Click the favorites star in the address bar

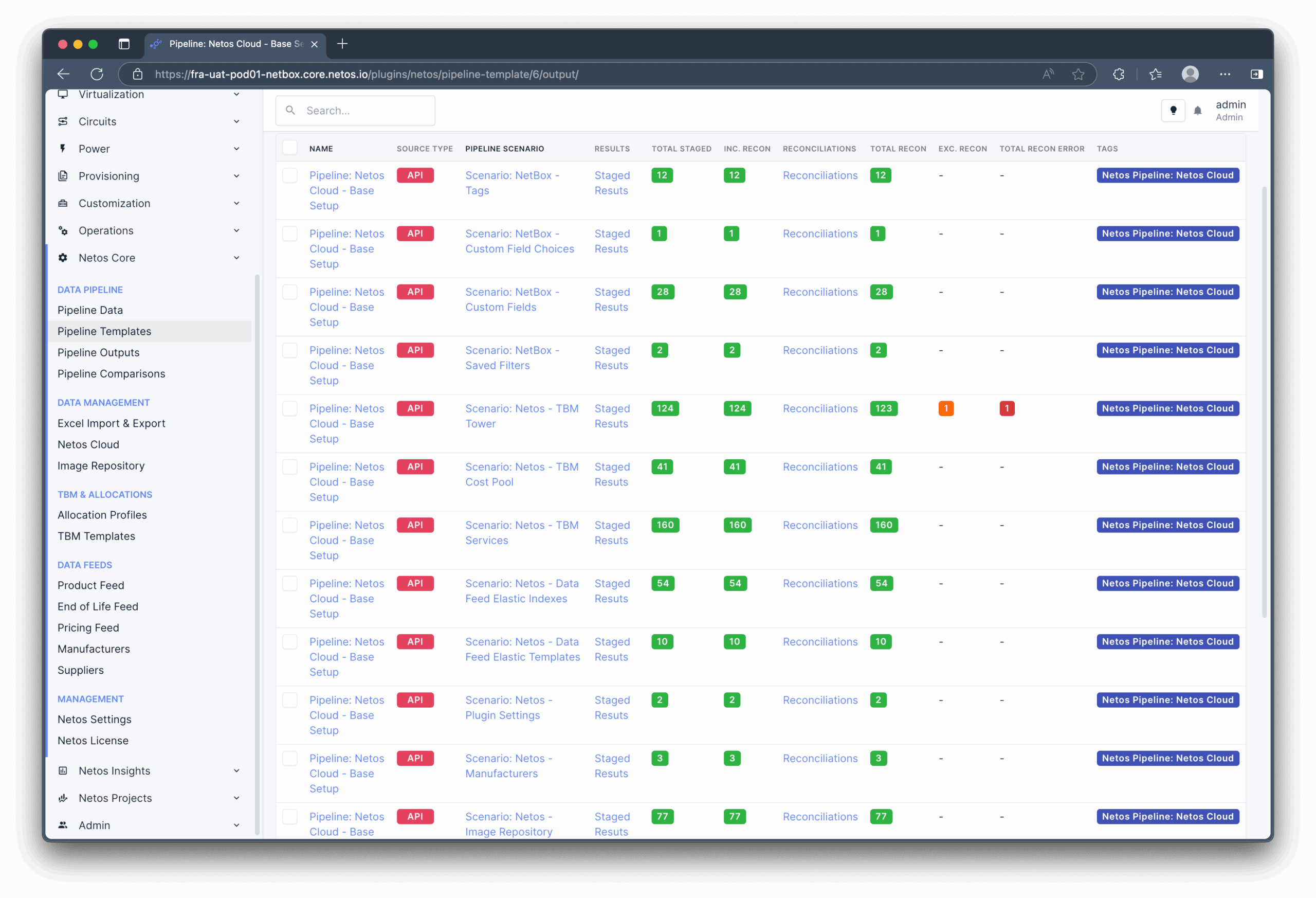point(1078,74)
